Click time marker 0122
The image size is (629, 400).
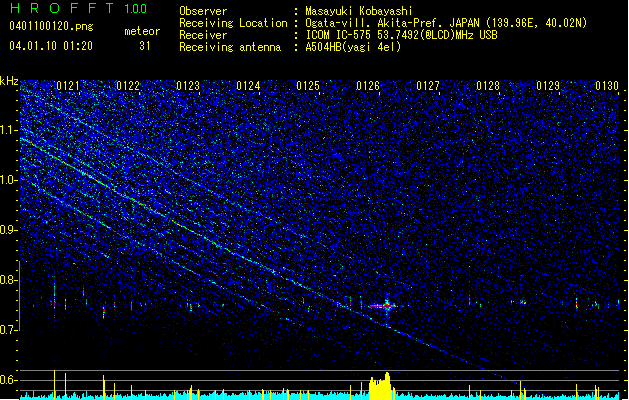pos(128,86)
